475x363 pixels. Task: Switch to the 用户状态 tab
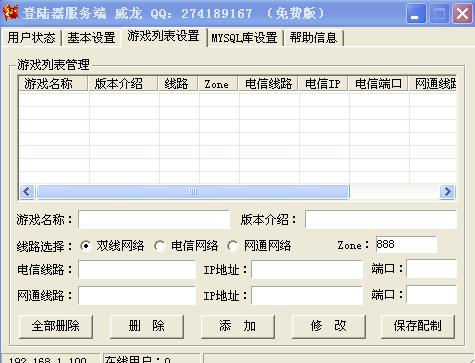(x=31, y=38)
